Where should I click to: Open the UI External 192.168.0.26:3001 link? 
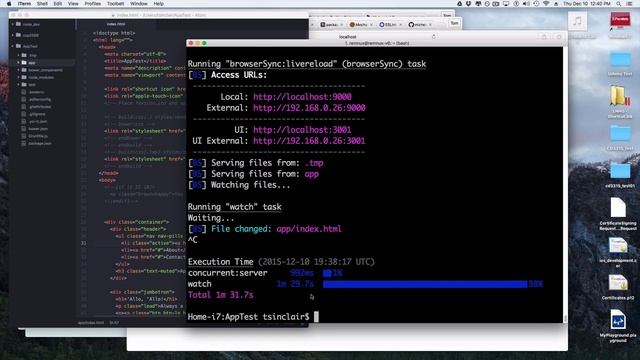(309, 141)
